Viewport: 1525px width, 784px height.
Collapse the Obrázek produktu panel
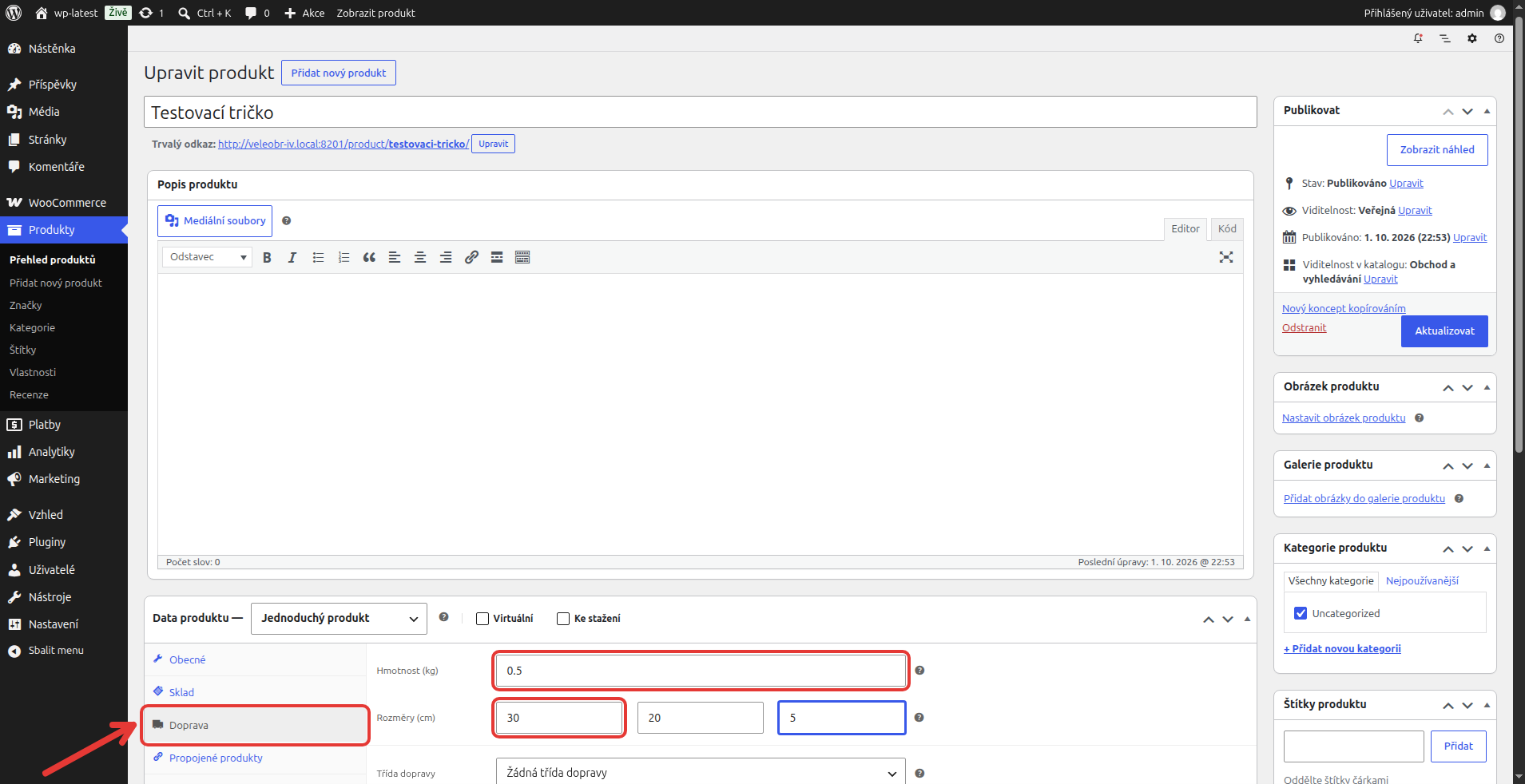1487,387
